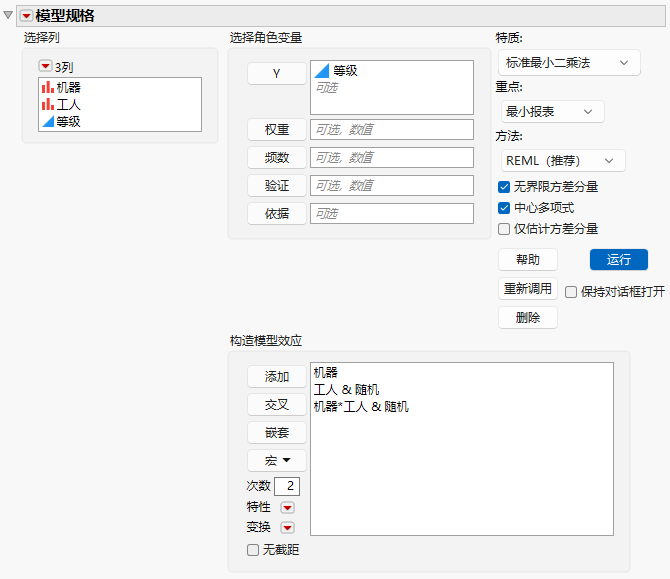Open the 特质 dropdown showing 标准最小二乘法
This screenshot has width=670, height=579.
[569, 63]
